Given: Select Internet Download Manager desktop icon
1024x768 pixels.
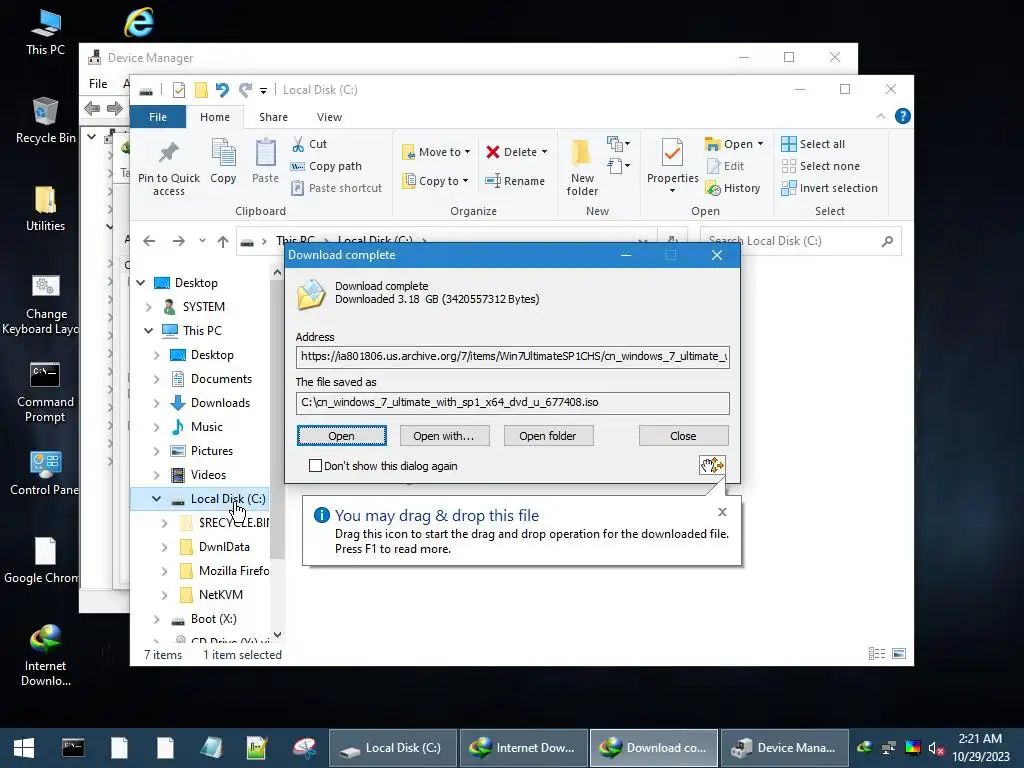Looking at the screenshot, I should point(45,656).
